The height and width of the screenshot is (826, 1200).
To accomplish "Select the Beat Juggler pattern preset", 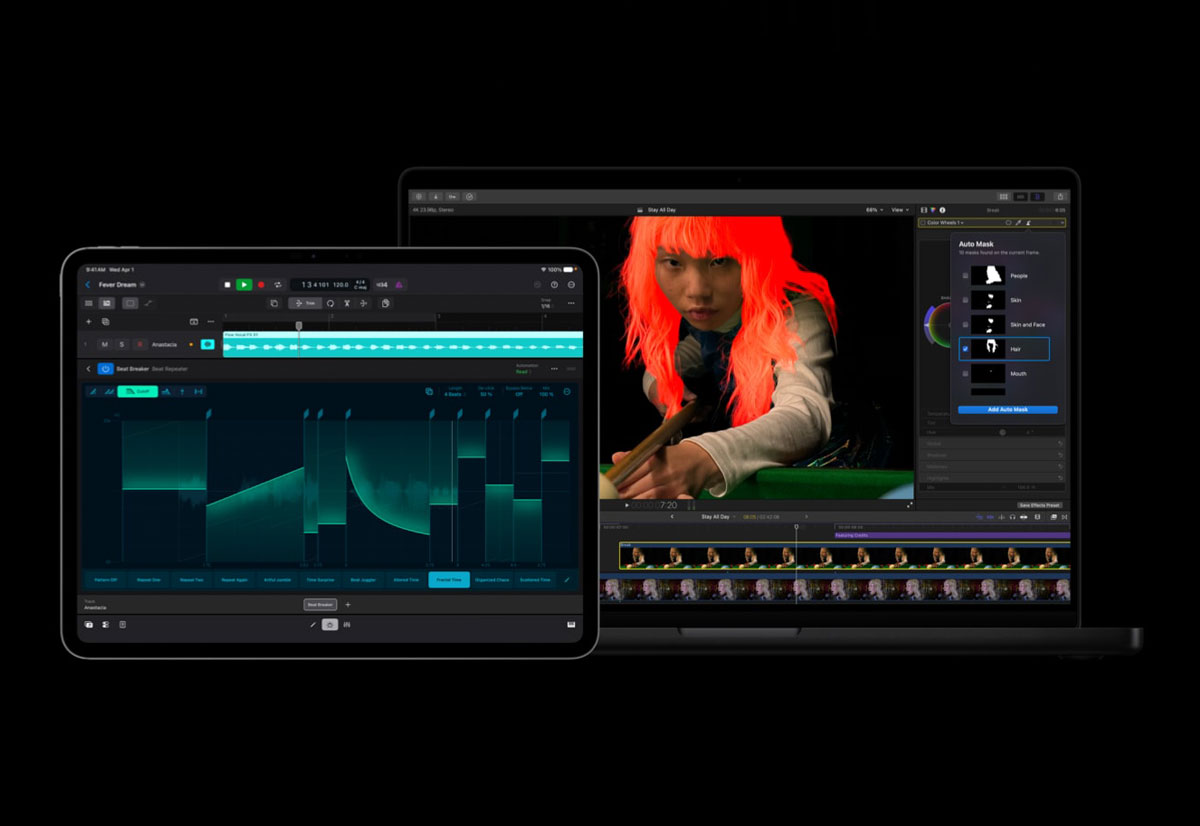I will click(363, 580).
